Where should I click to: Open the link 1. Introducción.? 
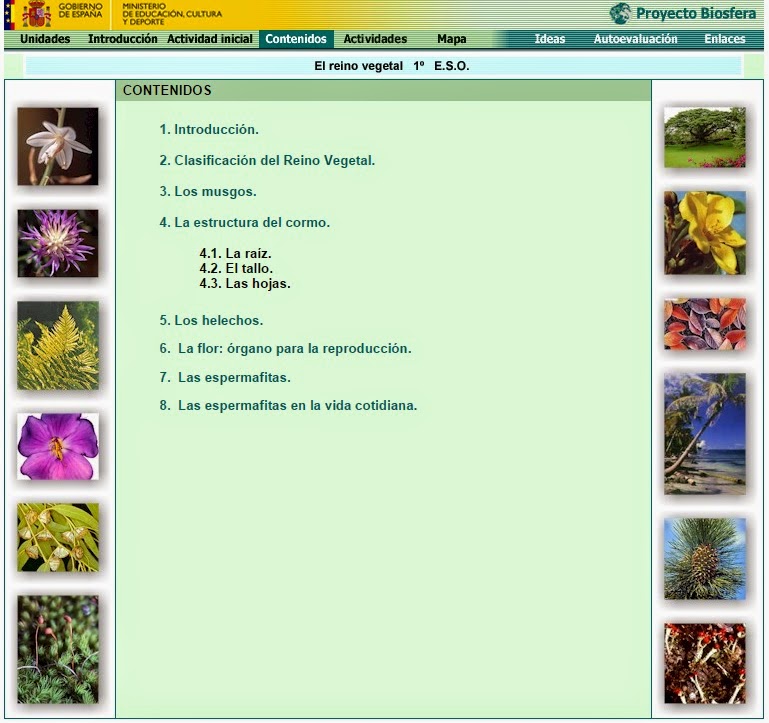209,129
